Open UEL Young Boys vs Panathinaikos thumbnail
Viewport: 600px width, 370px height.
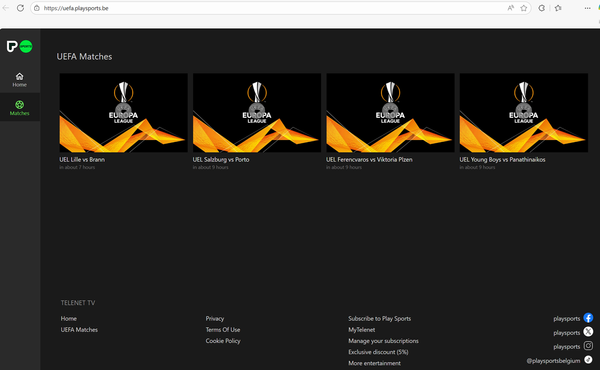pyautogui.click(x=523, y=113)
